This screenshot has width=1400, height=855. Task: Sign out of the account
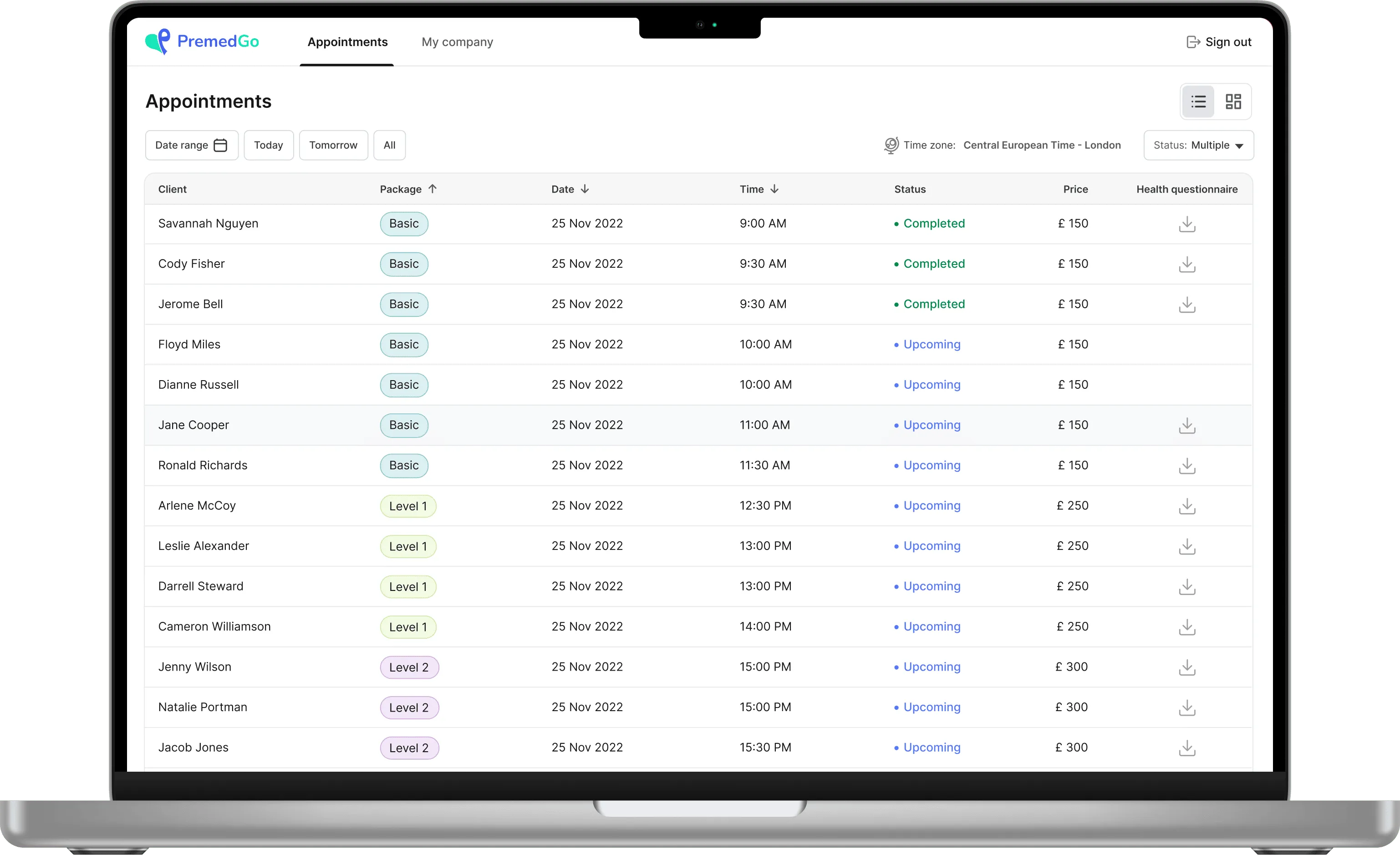point(1219,42)
